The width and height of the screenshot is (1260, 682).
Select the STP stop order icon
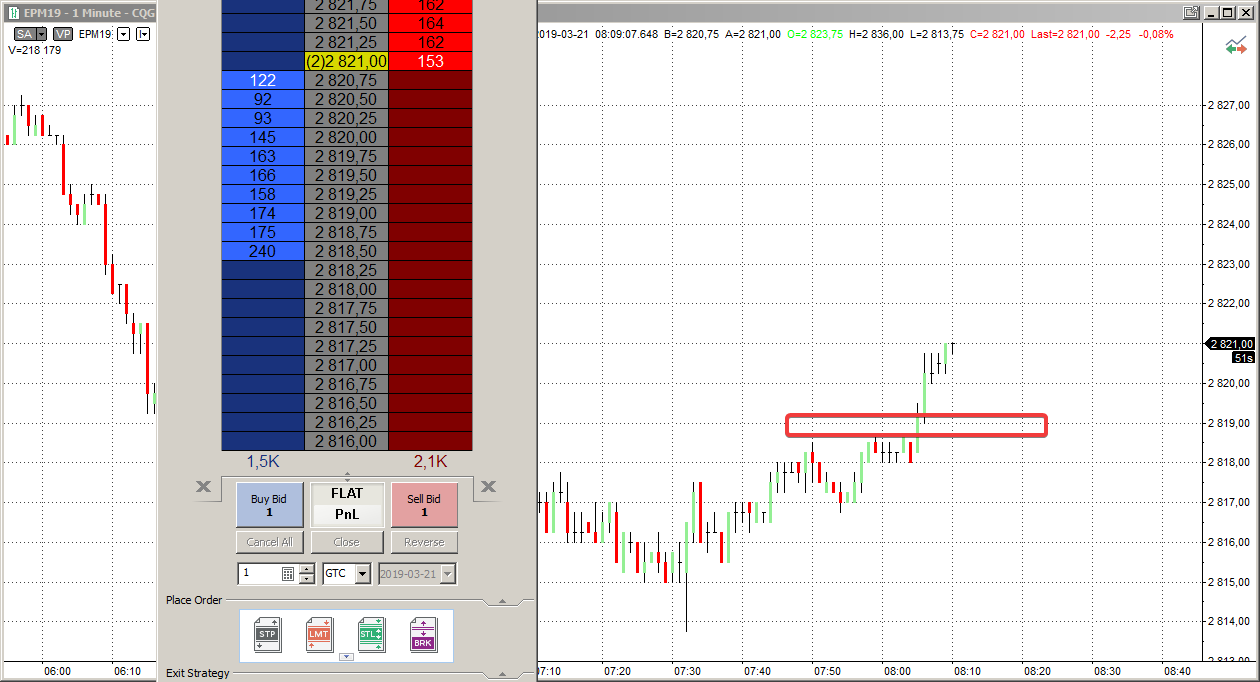tap(267, 635)
